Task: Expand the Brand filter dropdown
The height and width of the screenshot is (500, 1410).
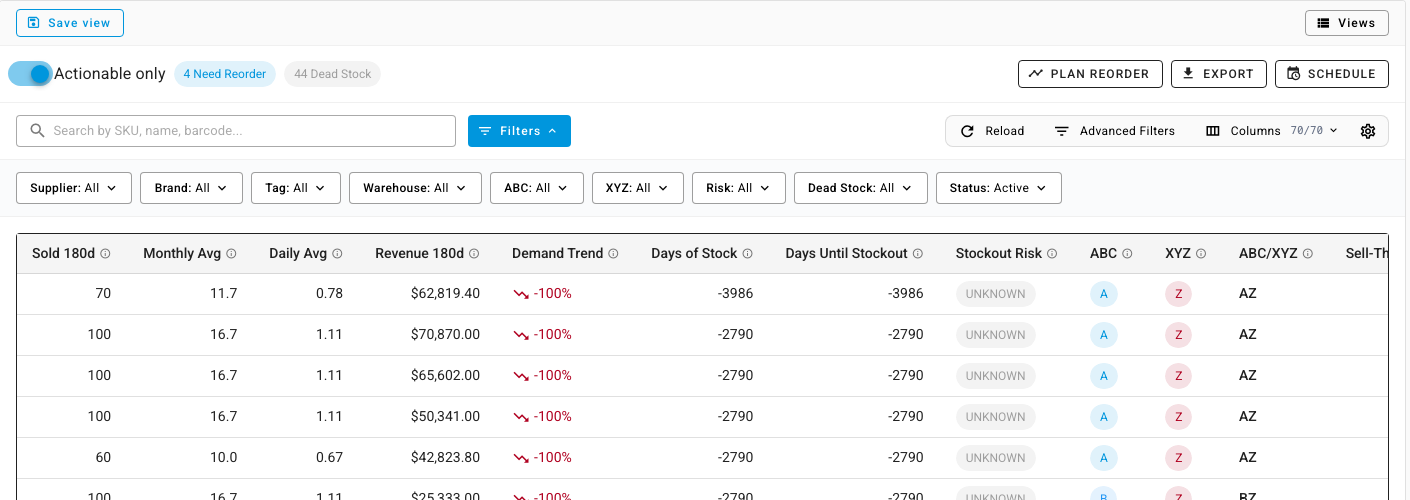Action: (191, 188)
